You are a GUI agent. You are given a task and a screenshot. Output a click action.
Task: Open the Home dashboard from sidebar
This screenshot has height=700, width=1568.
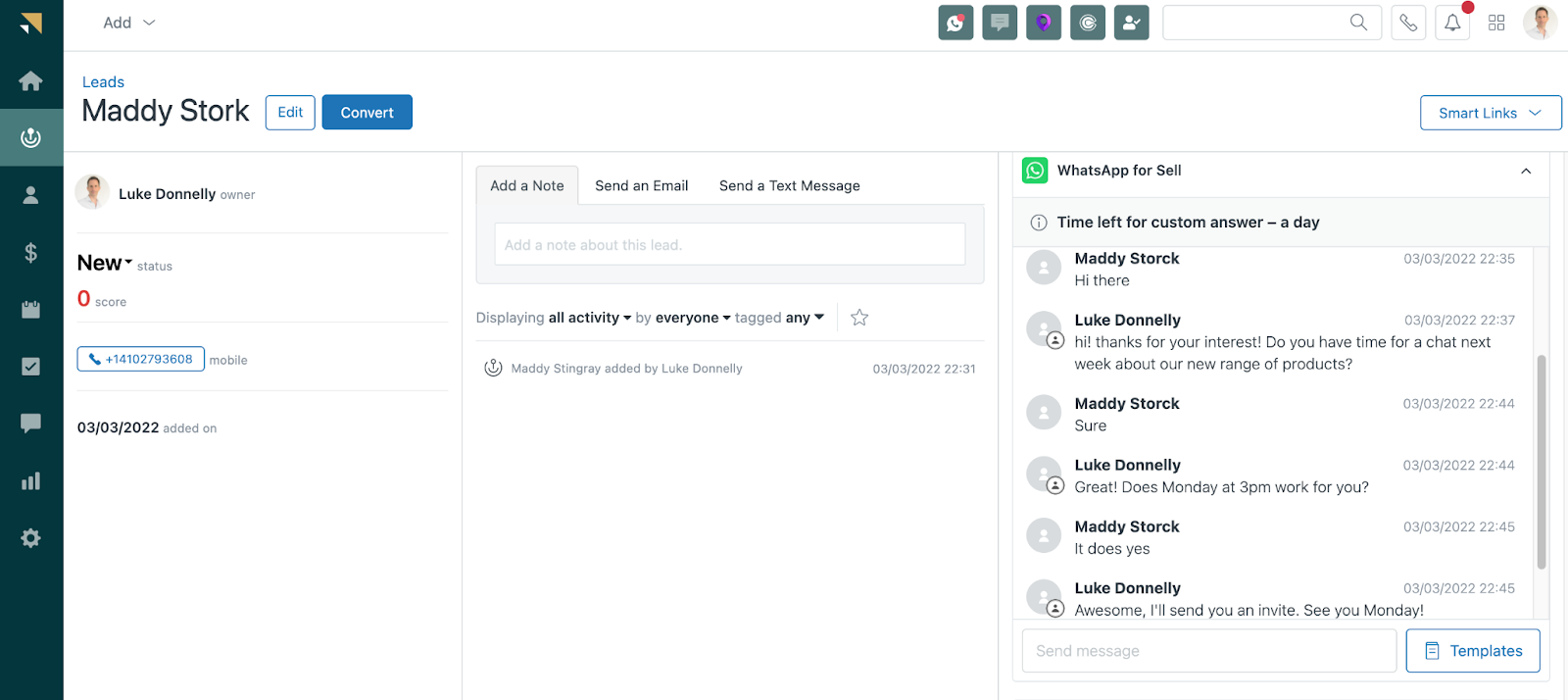pos(31,80)
